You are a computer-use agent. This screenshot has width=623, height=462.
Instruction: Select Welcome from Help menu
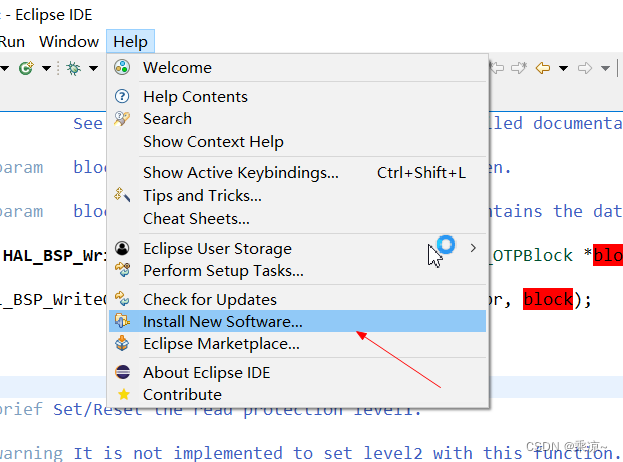297,68
